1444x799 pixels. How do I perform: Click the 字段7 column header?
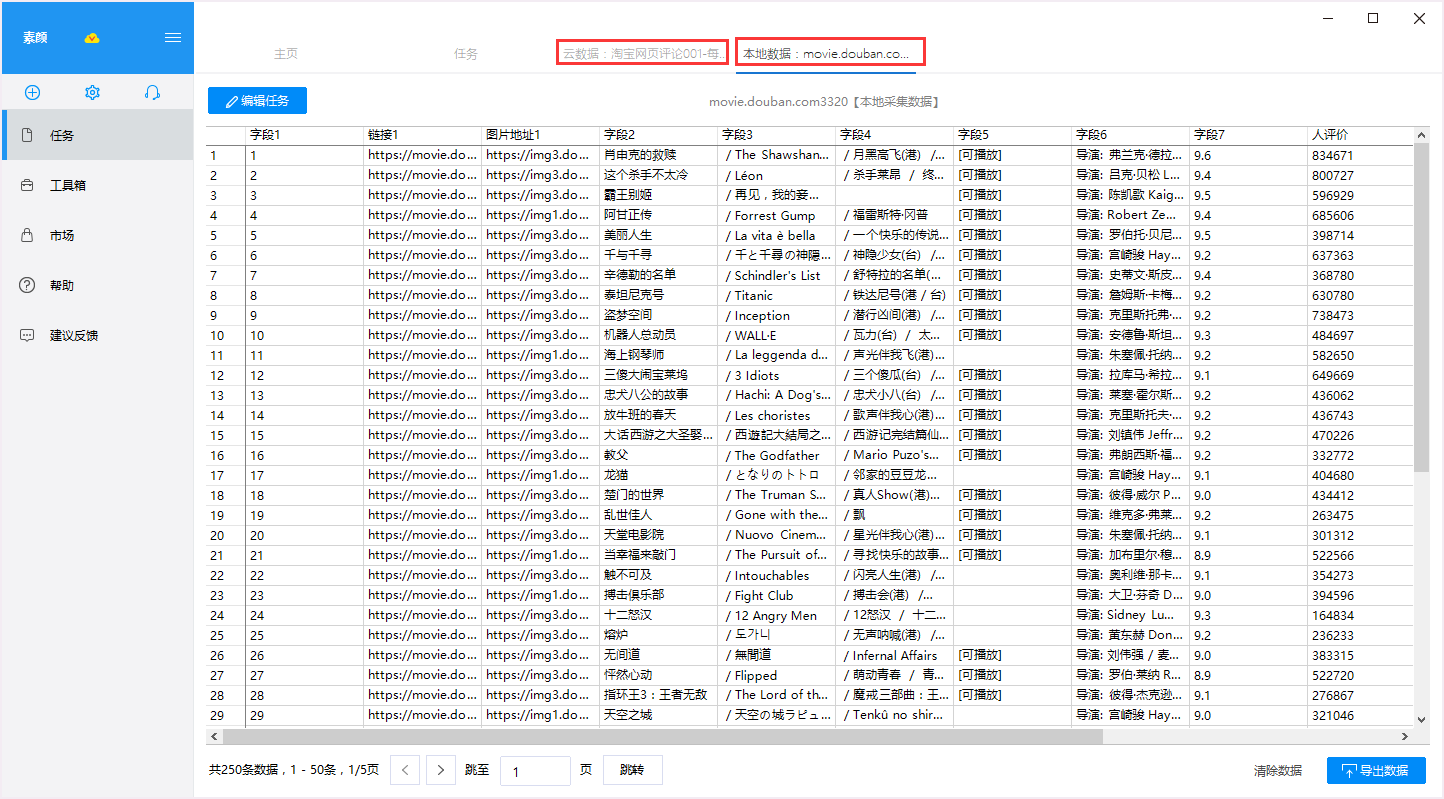(x=1249, y=135)
